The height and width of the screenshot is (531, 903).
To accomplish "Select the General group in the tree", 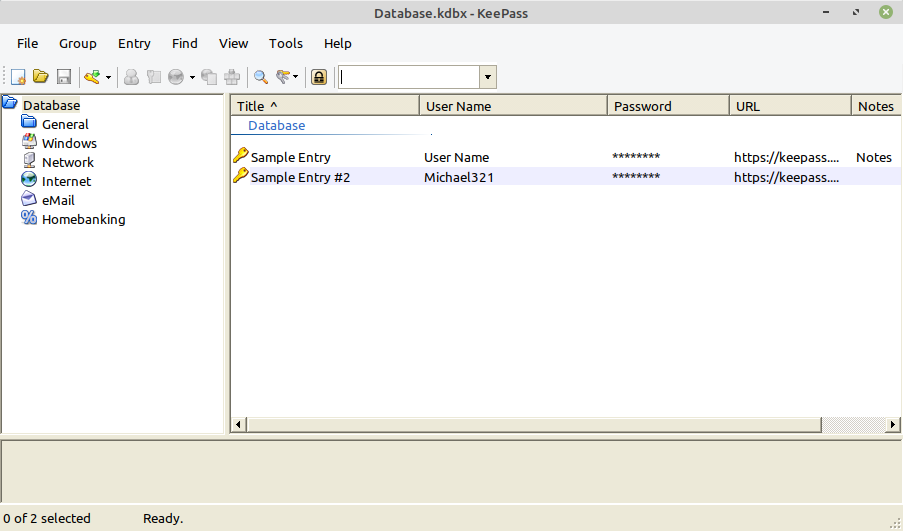I will coord(65,124).
